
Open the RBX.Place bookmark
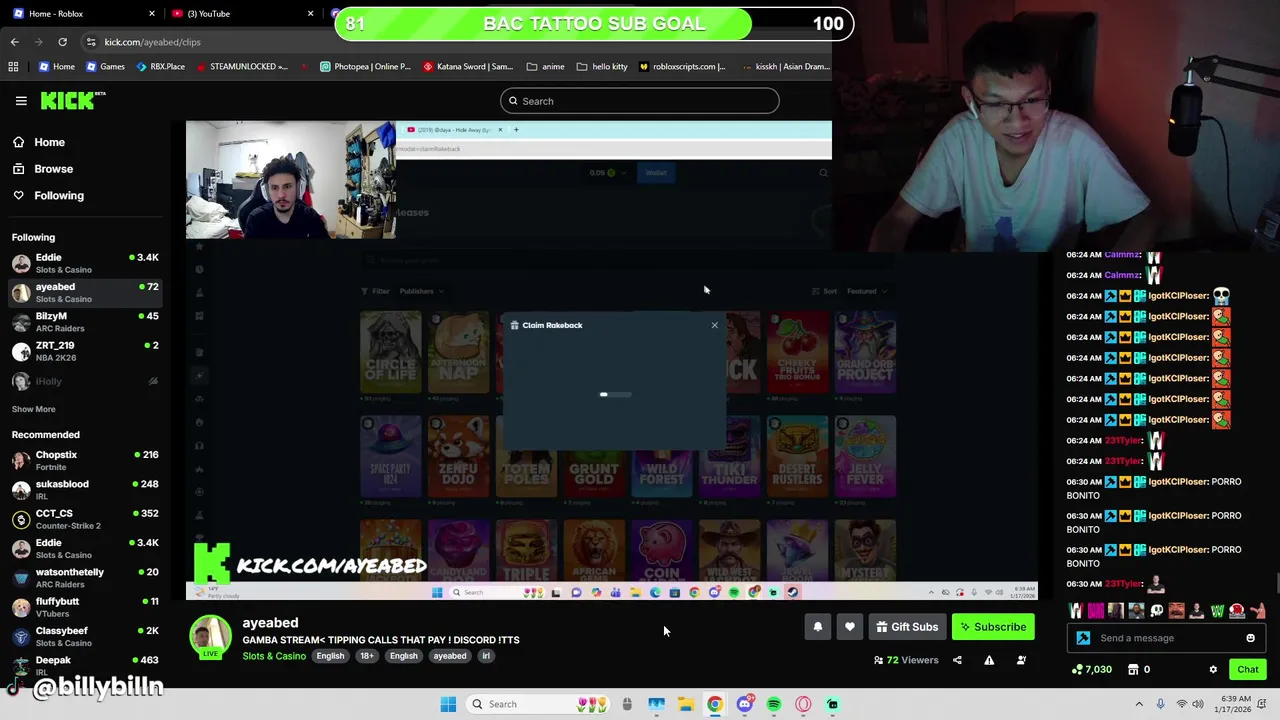click(x=160, y=67)
